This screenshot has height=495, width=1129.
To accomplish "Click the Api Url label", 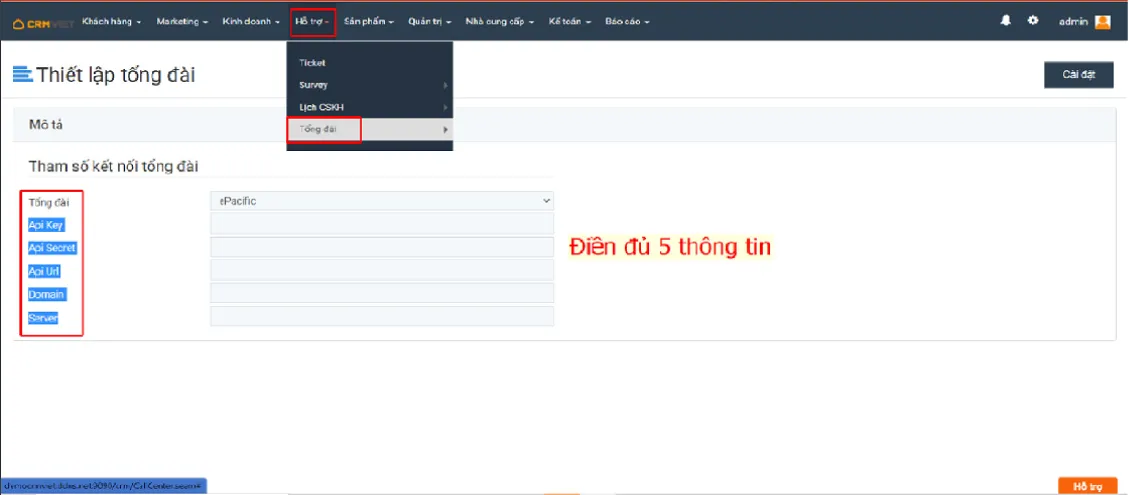I will click(45, 272).
